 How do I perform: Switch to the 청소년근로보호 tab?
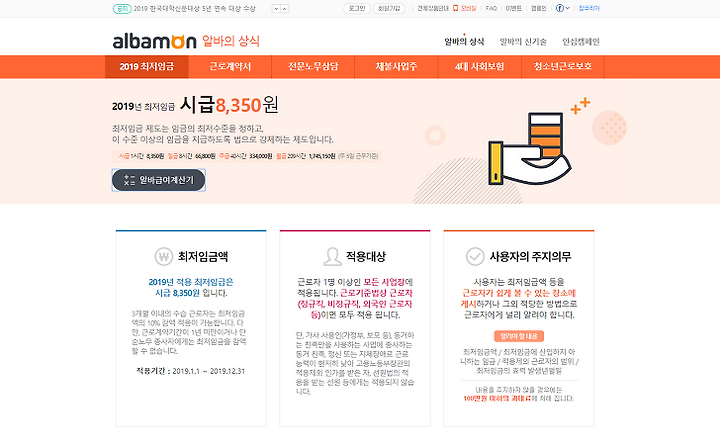click(x=562, y=67)
